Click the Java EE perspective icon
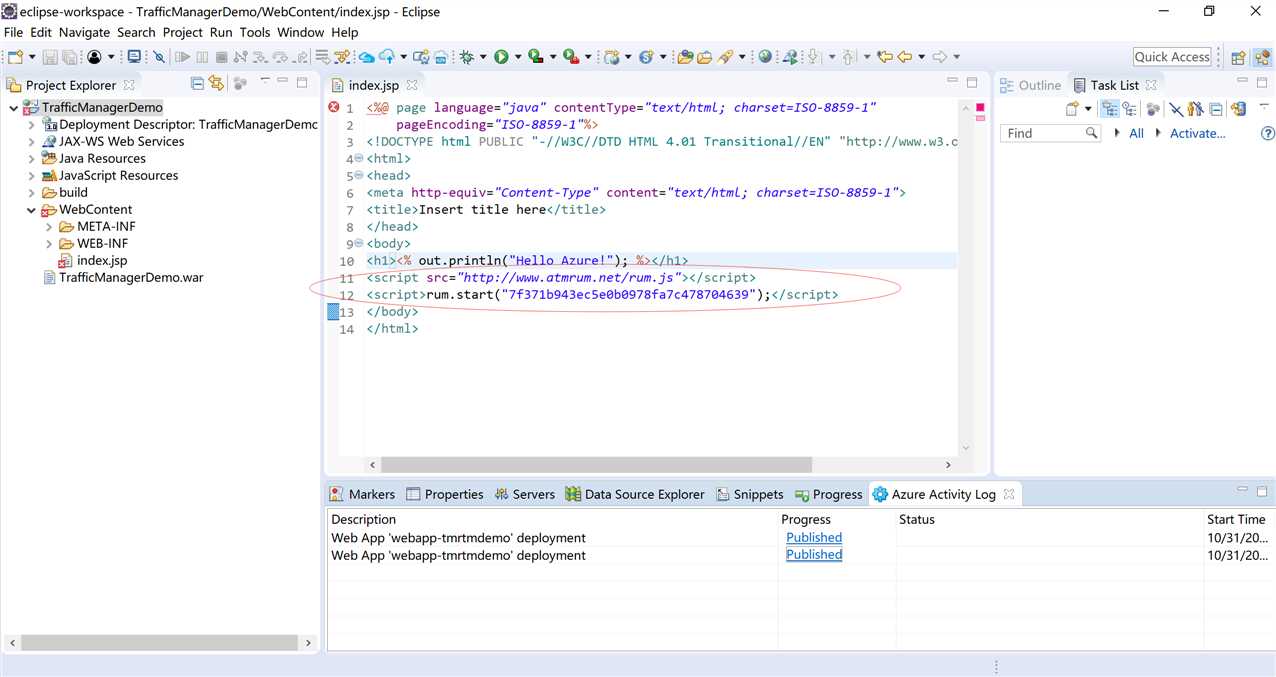The height and width of the screenshot is (677, 1276). coord(1262,57)
